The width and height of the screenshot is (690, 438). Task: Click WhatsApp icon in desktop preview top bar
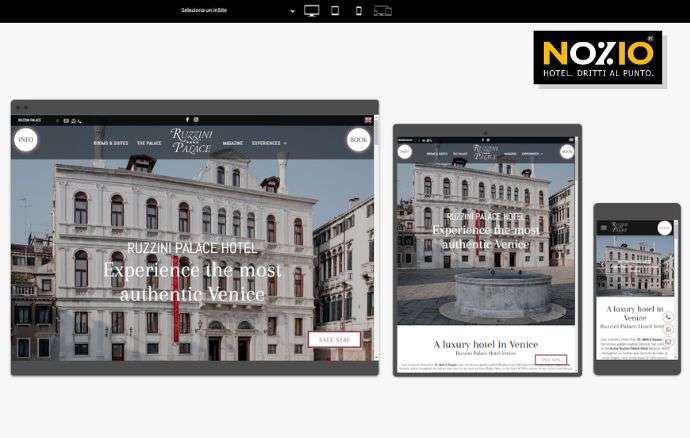point(73,121)
